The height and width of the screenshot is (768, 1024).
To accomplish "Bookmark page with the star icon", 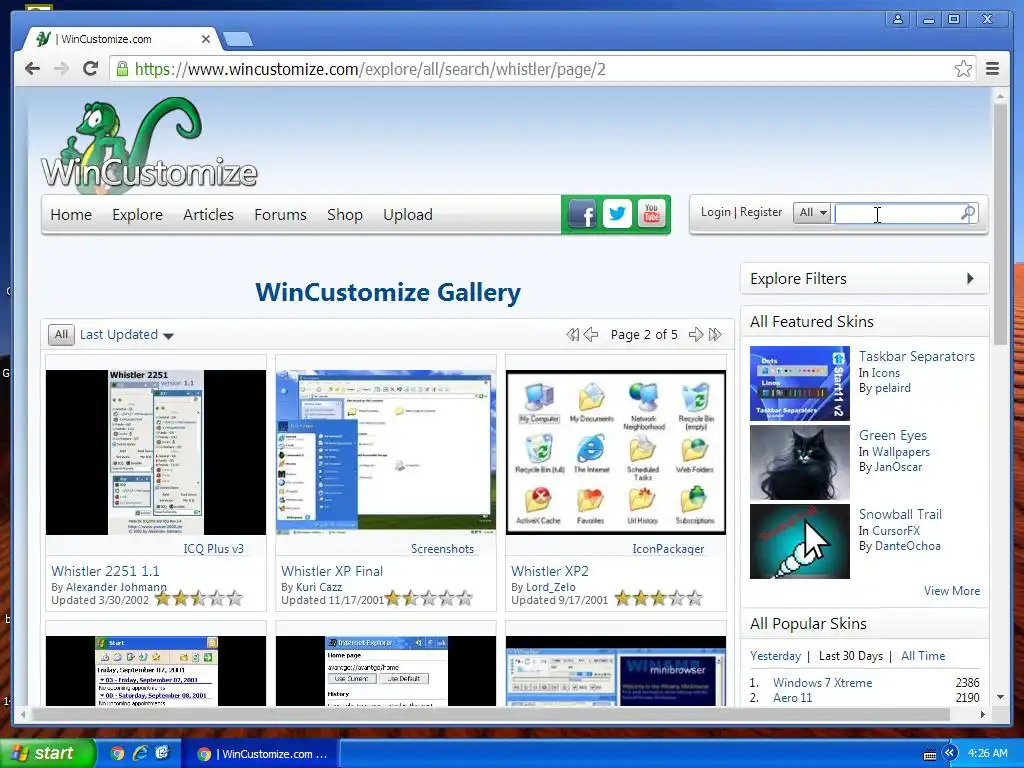I will (963, 69).
